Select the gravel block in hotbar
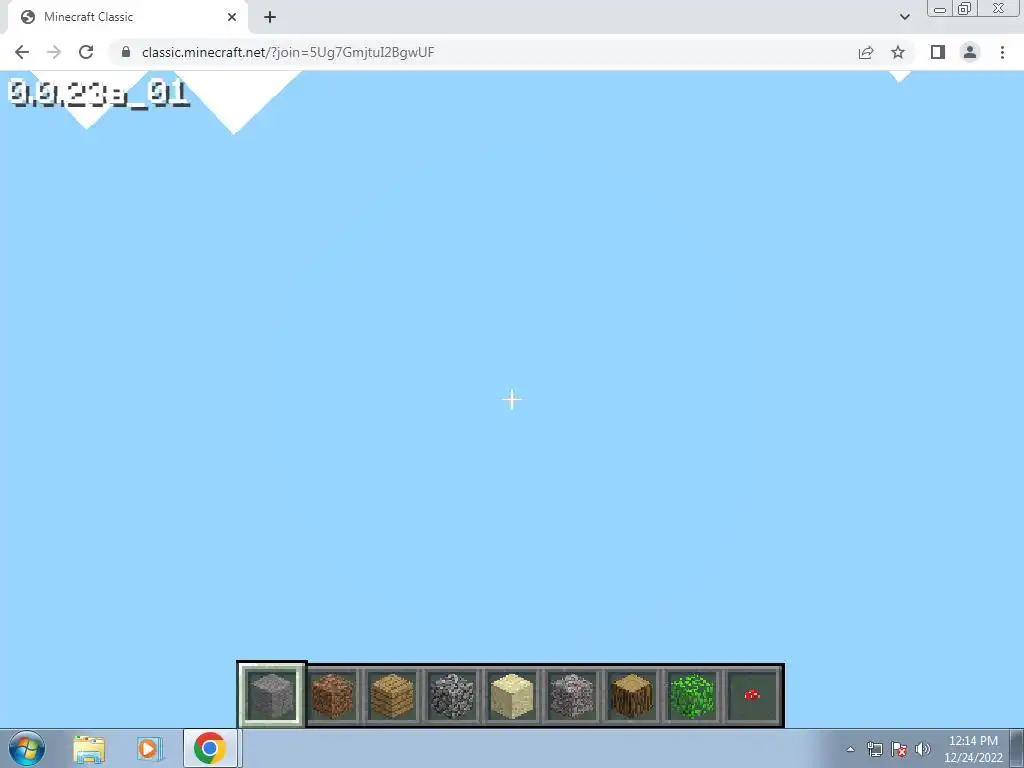Screen dimensions: 1024x768 coord(571,695)
